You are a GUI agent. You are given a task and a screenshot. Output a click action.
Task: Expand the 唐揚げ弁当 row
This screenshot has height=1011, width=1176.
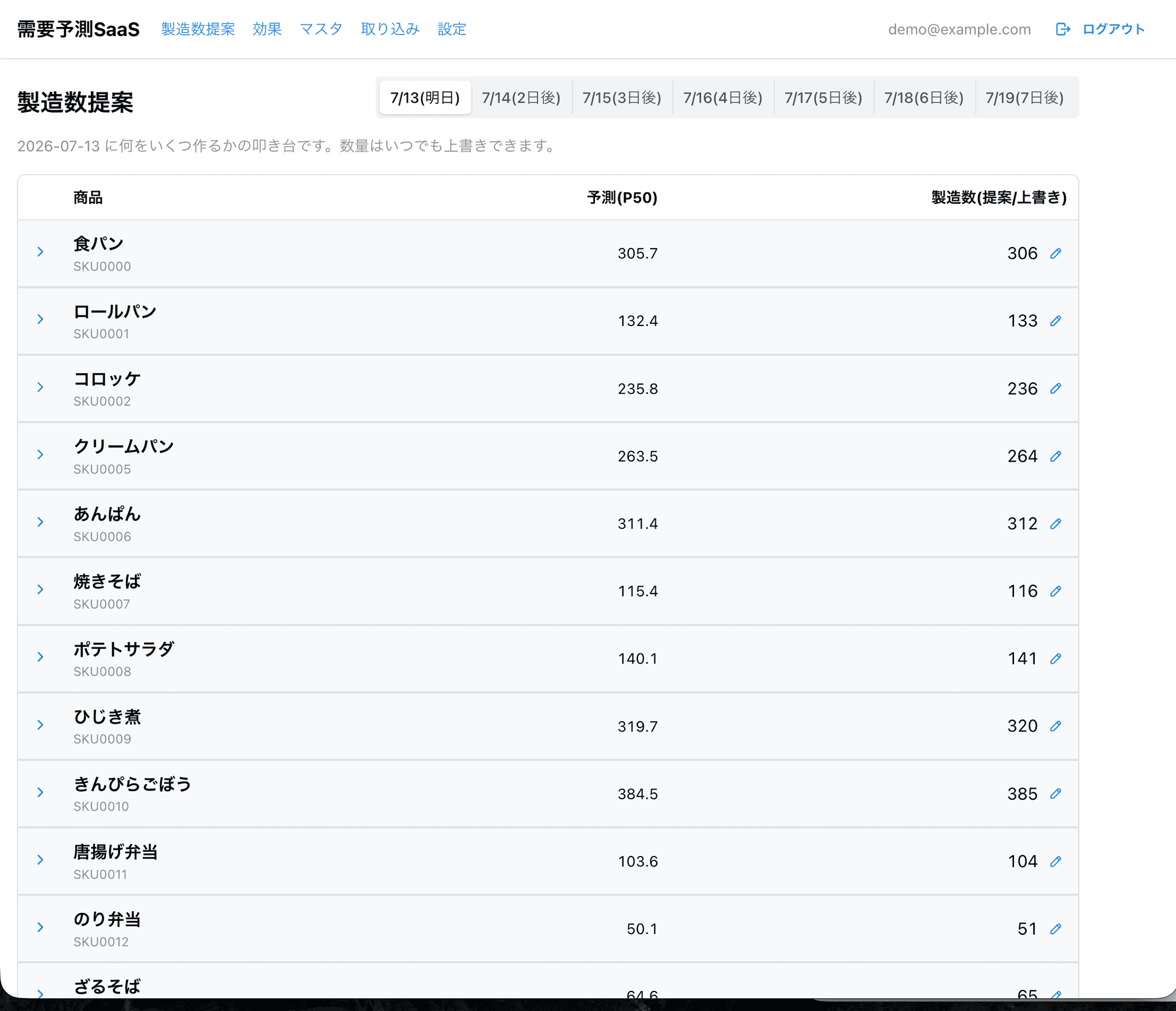[x=40, y=859]
